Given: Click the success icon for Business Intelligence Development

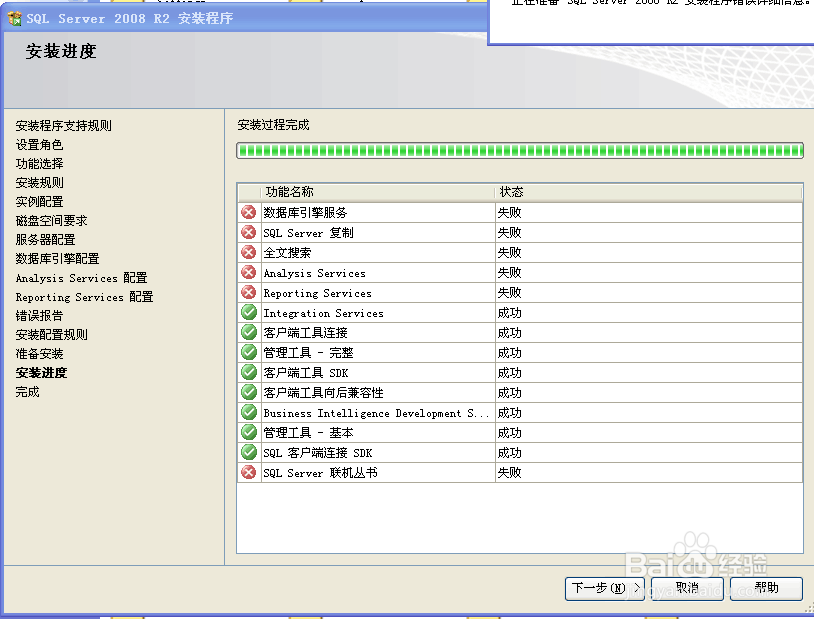Looking at the screenshot, I should (249, 412).
